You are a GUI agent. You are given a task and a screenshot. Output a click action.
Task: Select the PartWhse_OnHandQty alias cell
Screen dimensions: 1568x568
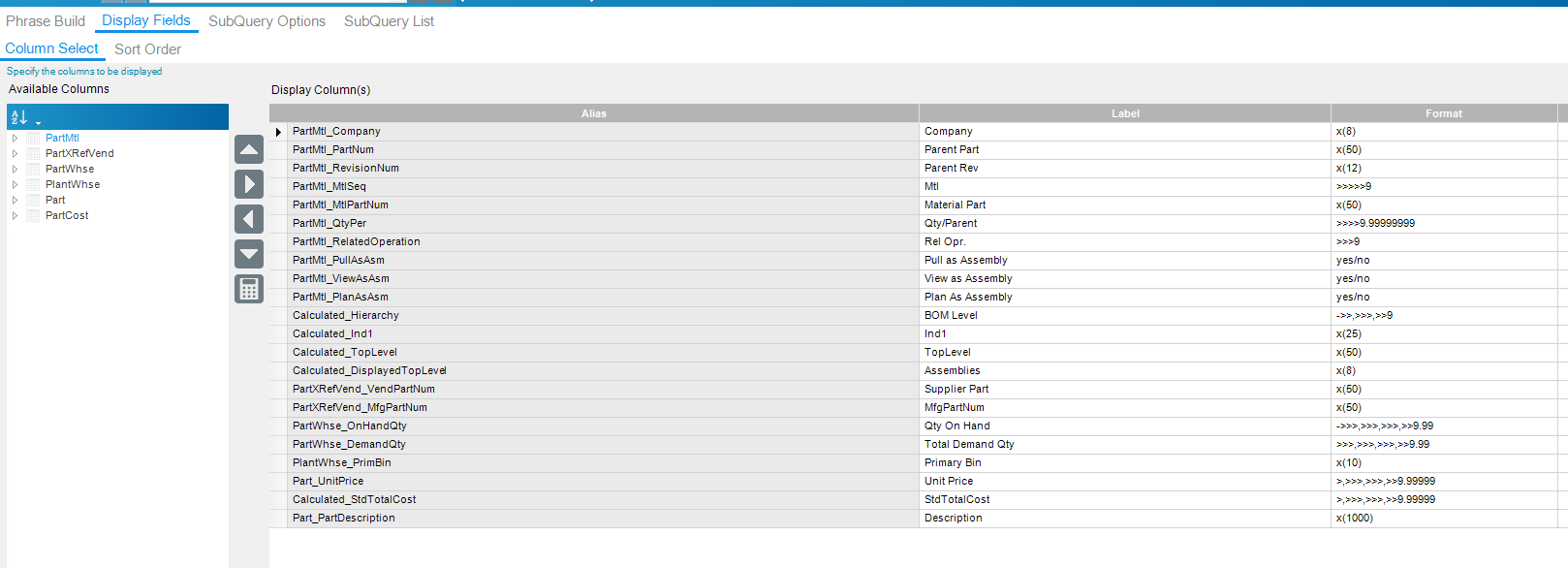click(603, 426)
